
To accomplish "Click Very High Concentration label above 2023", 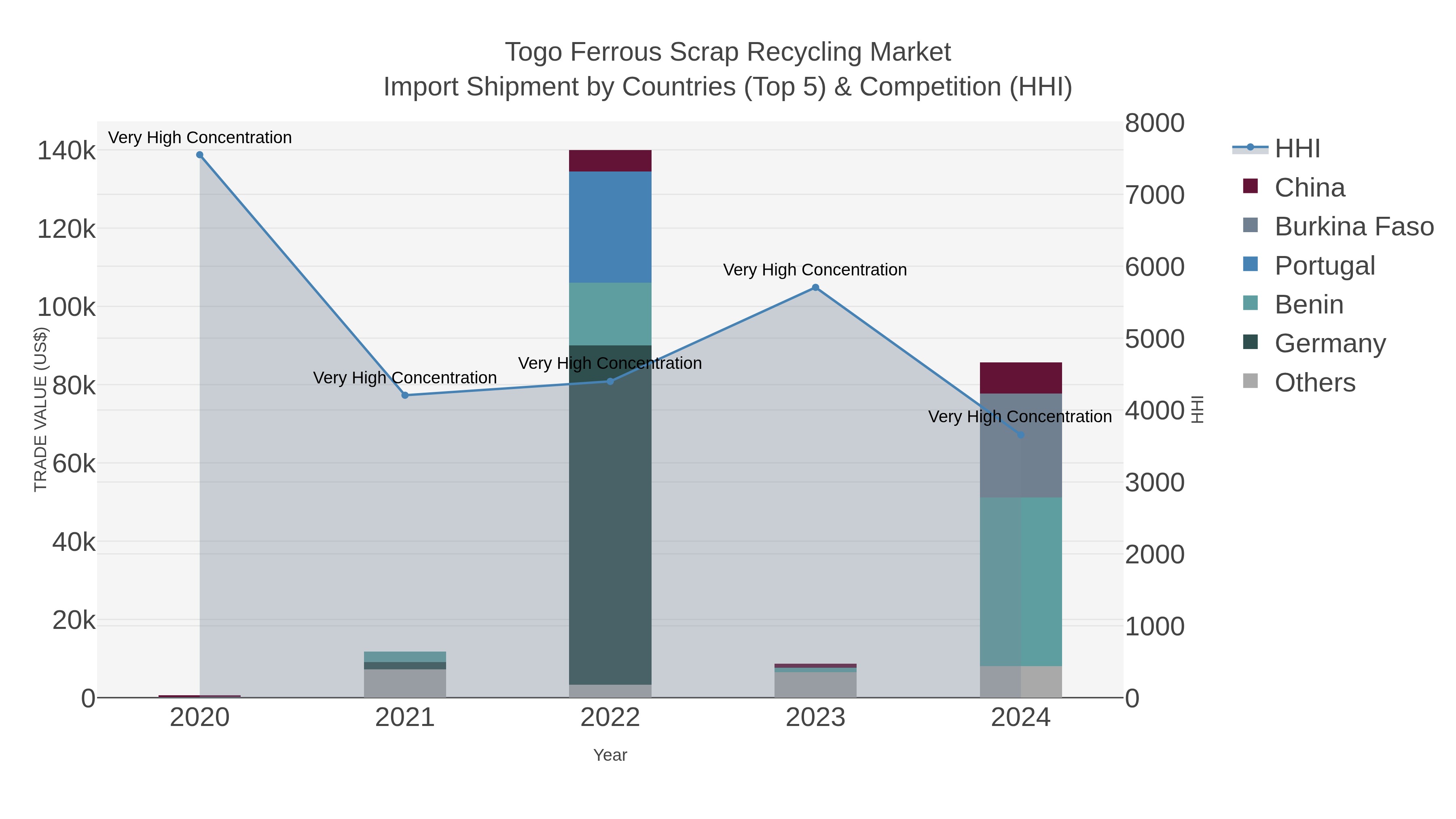I will tap(815, 270).
